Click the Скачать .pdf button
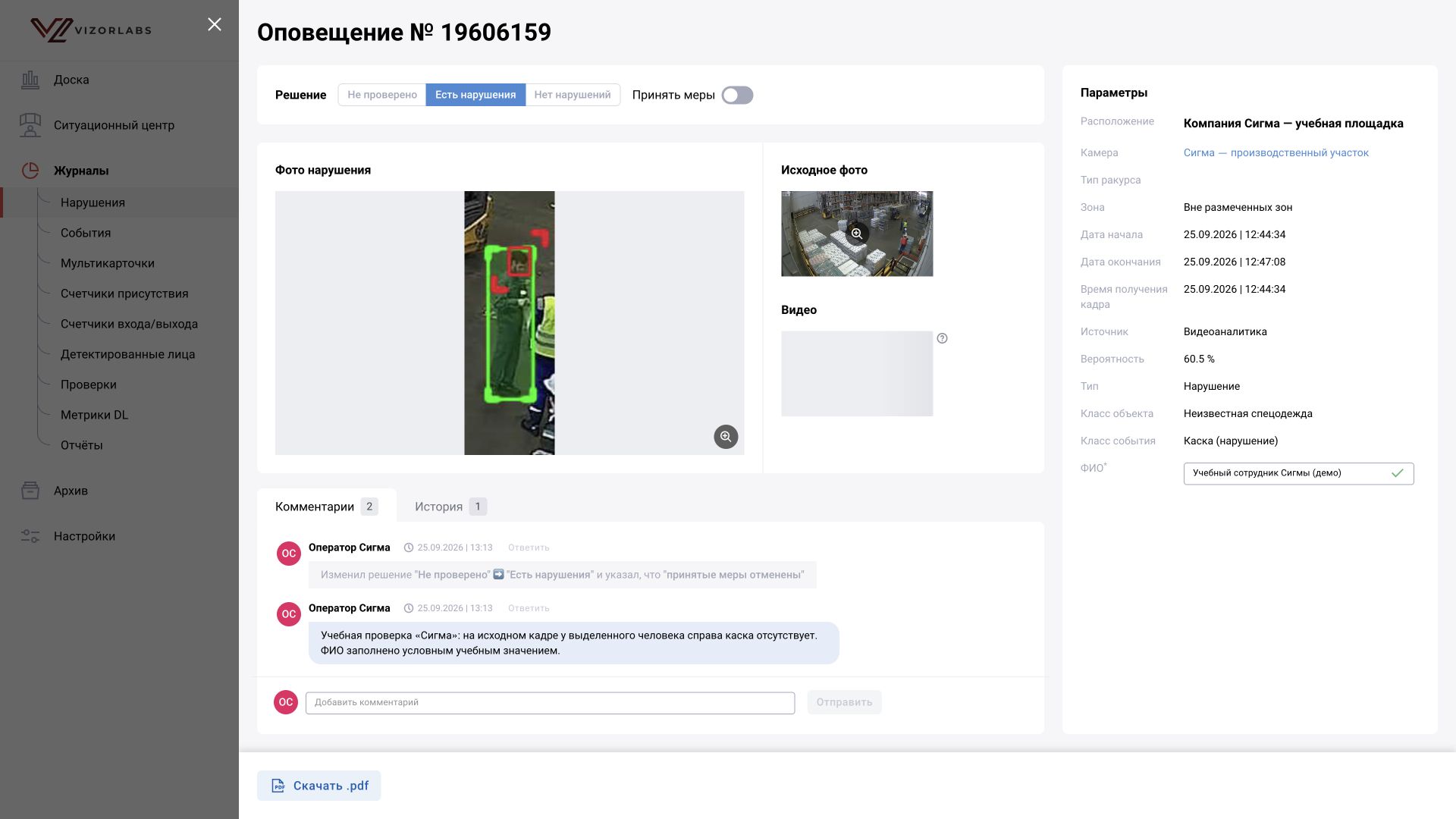This screenshot has width=1456, height=819. [319, 786]
